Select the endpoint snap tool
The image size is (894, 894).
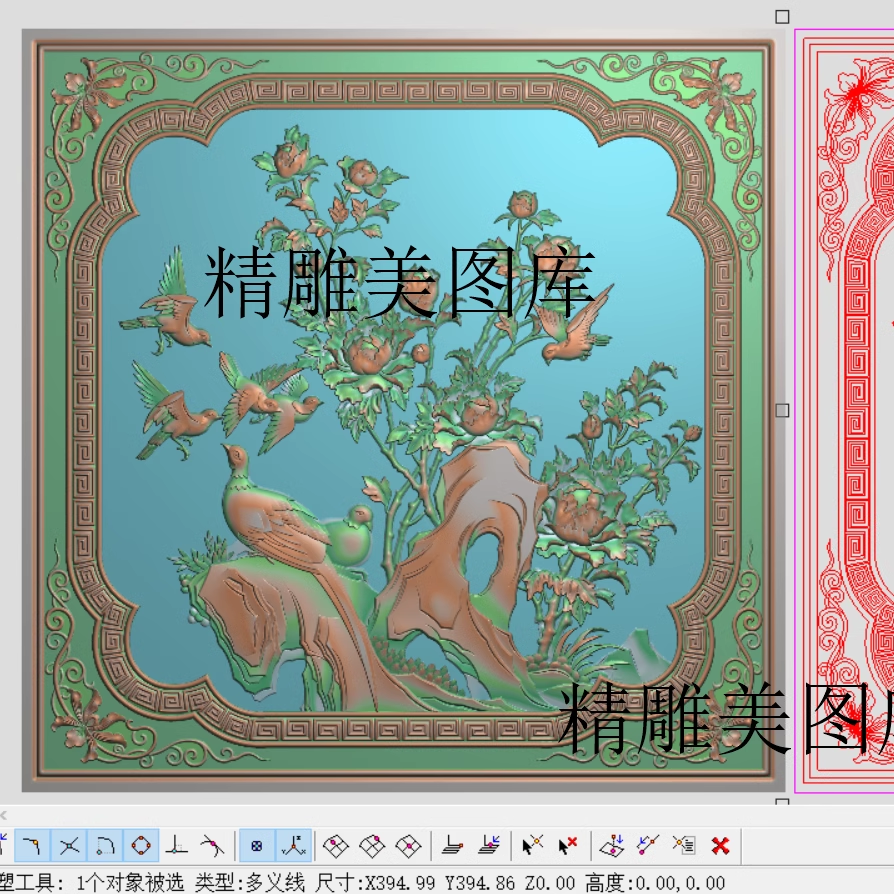[x=34, y=845]
